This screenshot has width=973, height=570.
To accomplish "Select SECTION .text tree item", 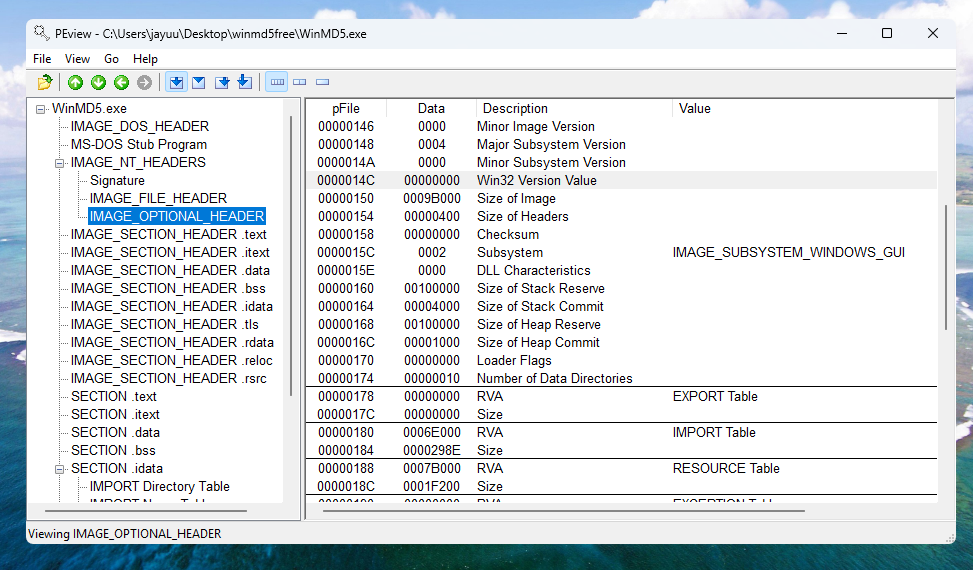I will coord(114,396).
